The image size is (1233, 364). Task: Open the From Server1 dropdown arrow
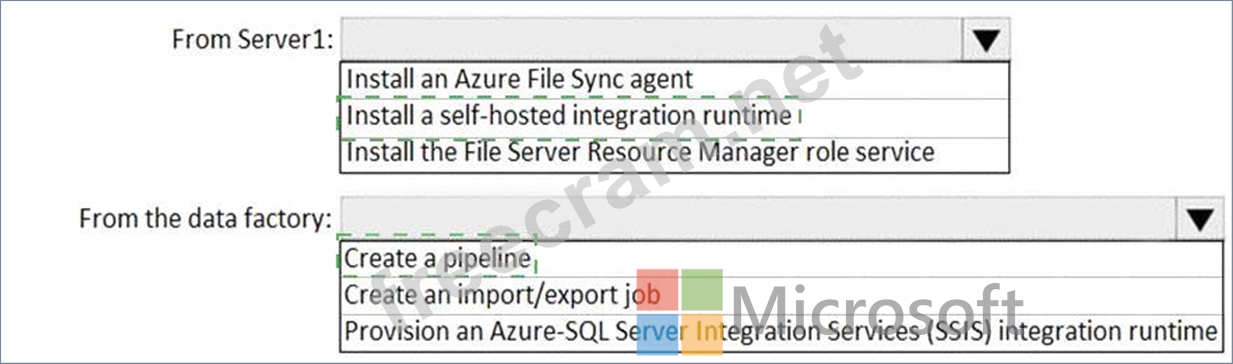pos(986,40)
